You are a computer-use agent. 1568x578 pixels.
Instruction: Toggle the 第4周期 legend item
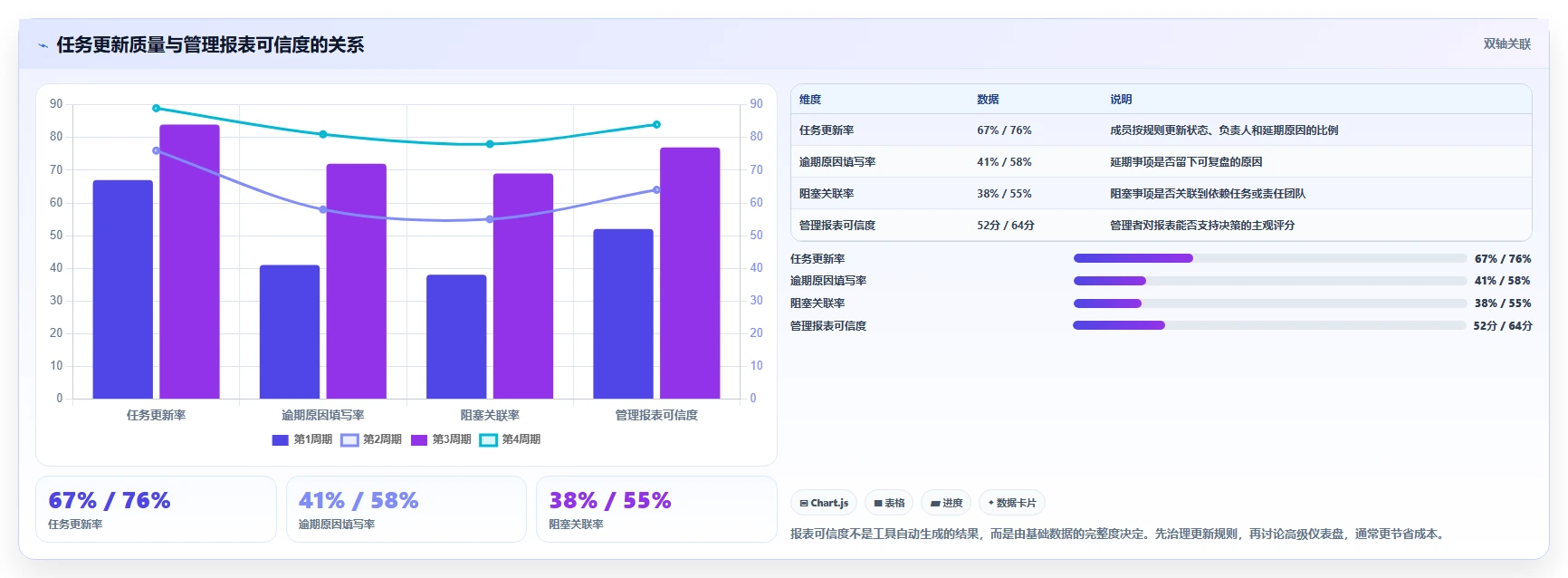tap(510, 439)
